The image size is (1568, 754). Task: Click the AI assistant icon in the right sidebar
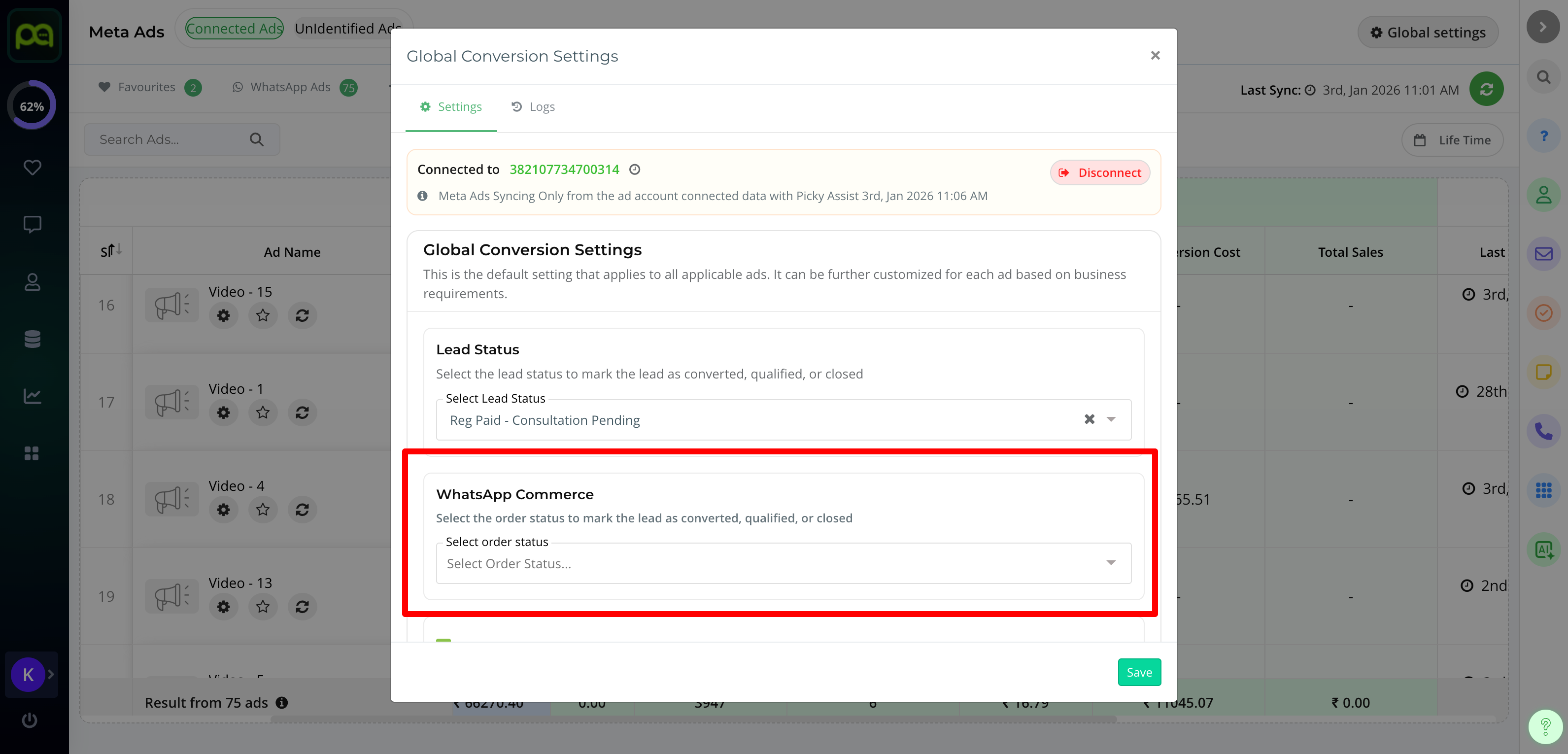[1543, 550]
